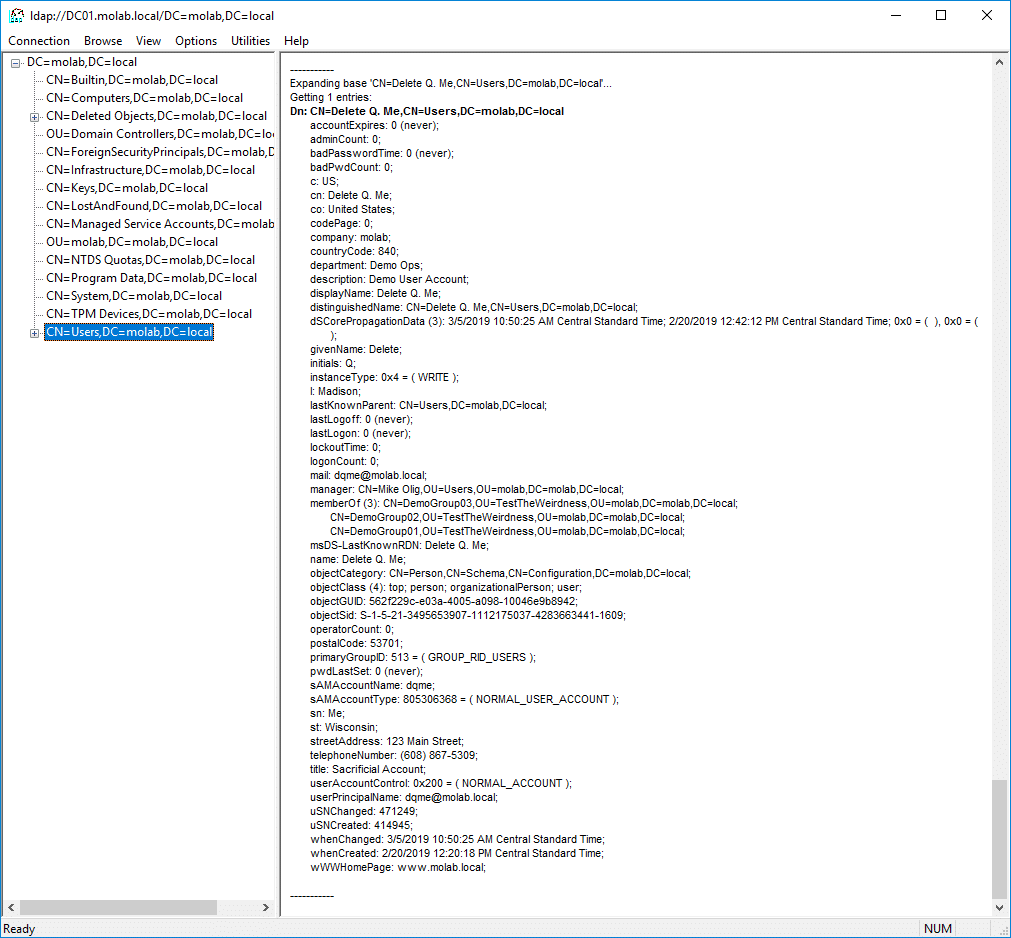
Task: Select DC=molab,DC=local root tree item
Action: point(82,62)
